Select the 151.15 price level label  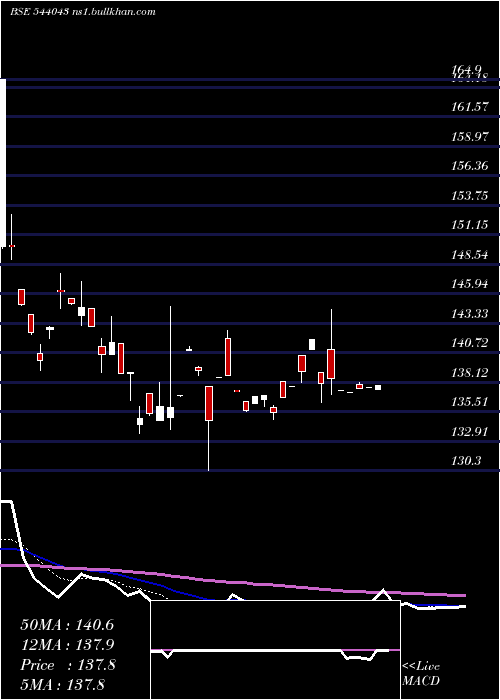point(470,225)
